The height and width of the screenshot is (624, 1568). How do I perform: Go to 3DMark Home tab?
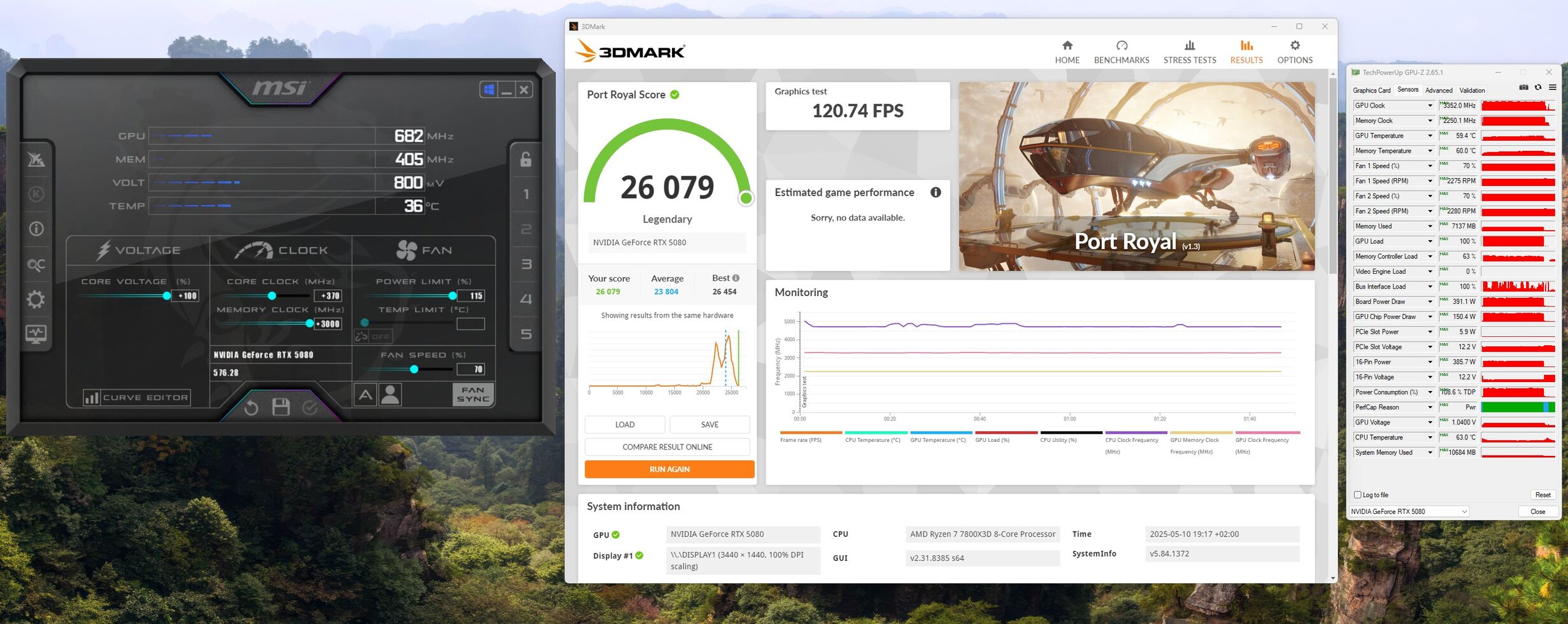[1067, 52]
